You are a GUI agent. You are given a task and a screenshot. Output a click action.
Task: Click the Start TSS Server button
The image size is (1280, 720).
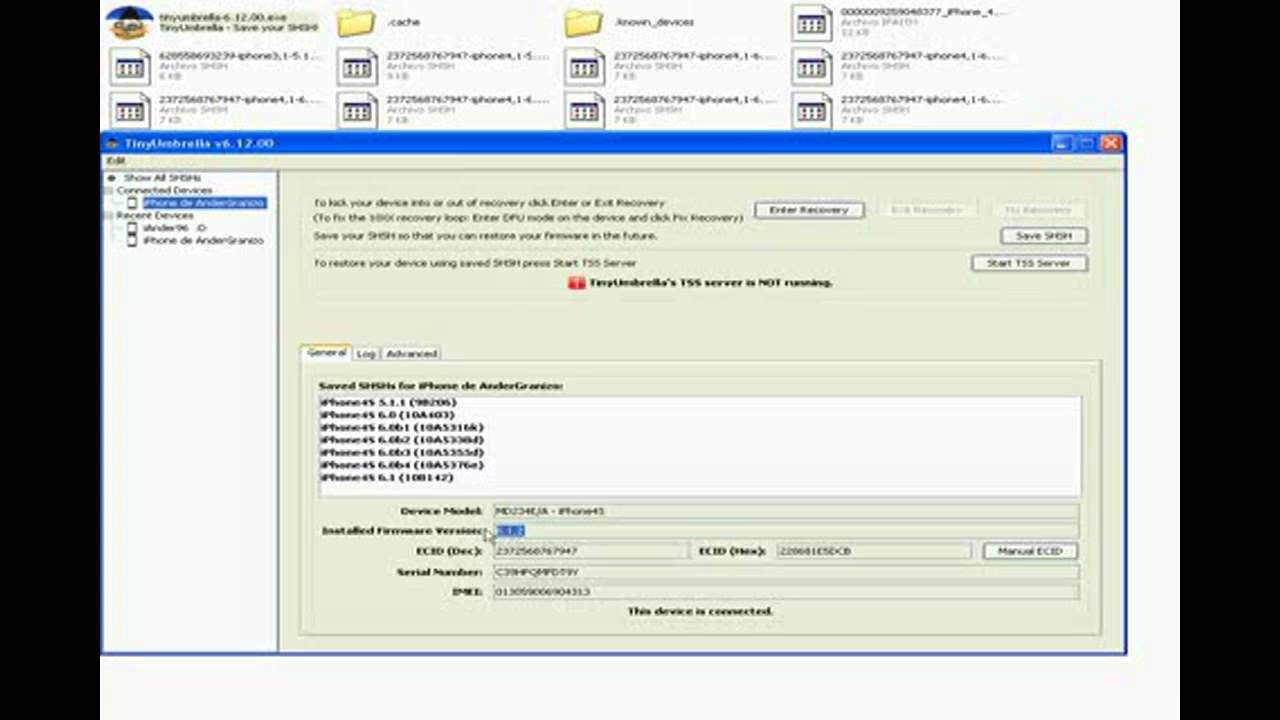tap(1028, 263)
